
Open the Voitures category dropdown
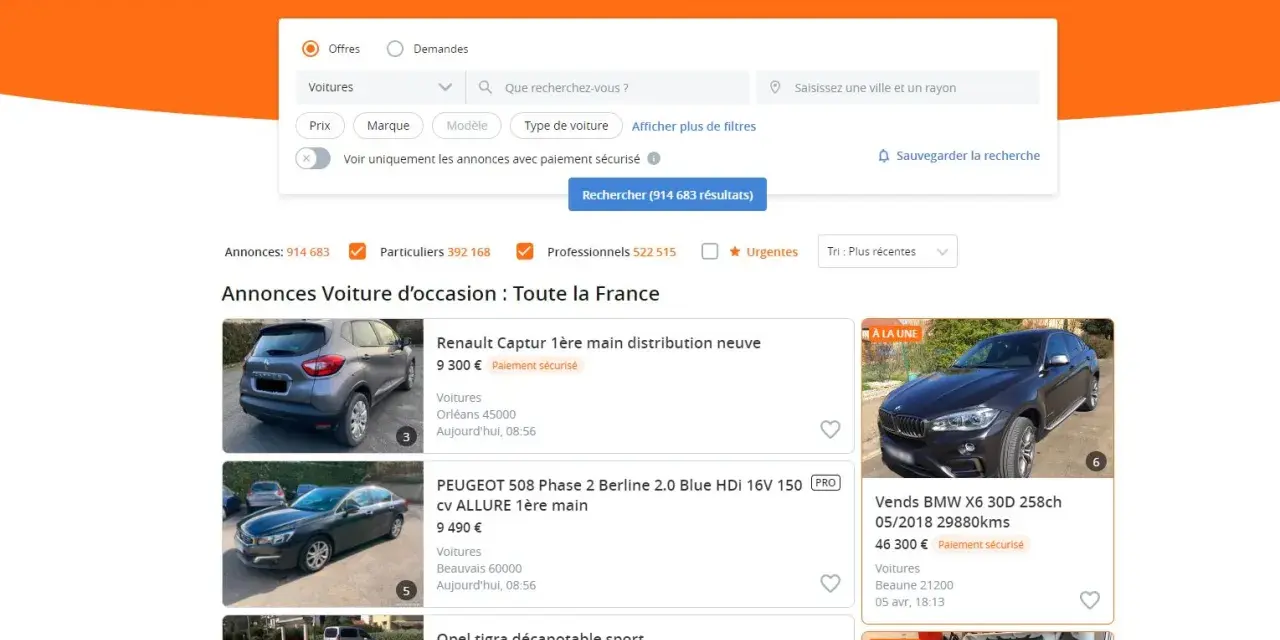coord(380,87)
